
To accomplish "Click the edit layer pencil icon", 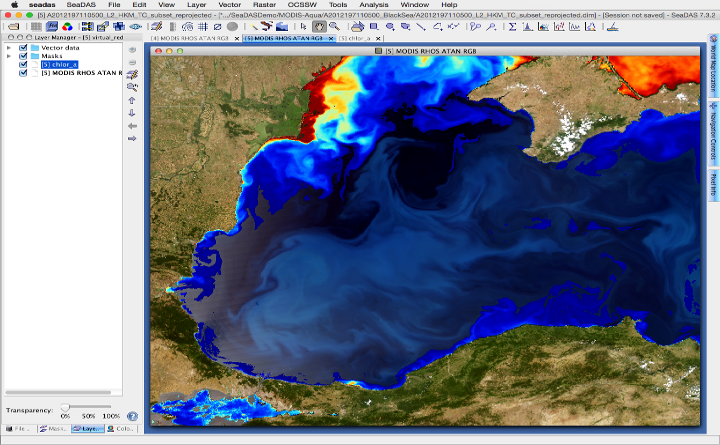I will (132, 74).
